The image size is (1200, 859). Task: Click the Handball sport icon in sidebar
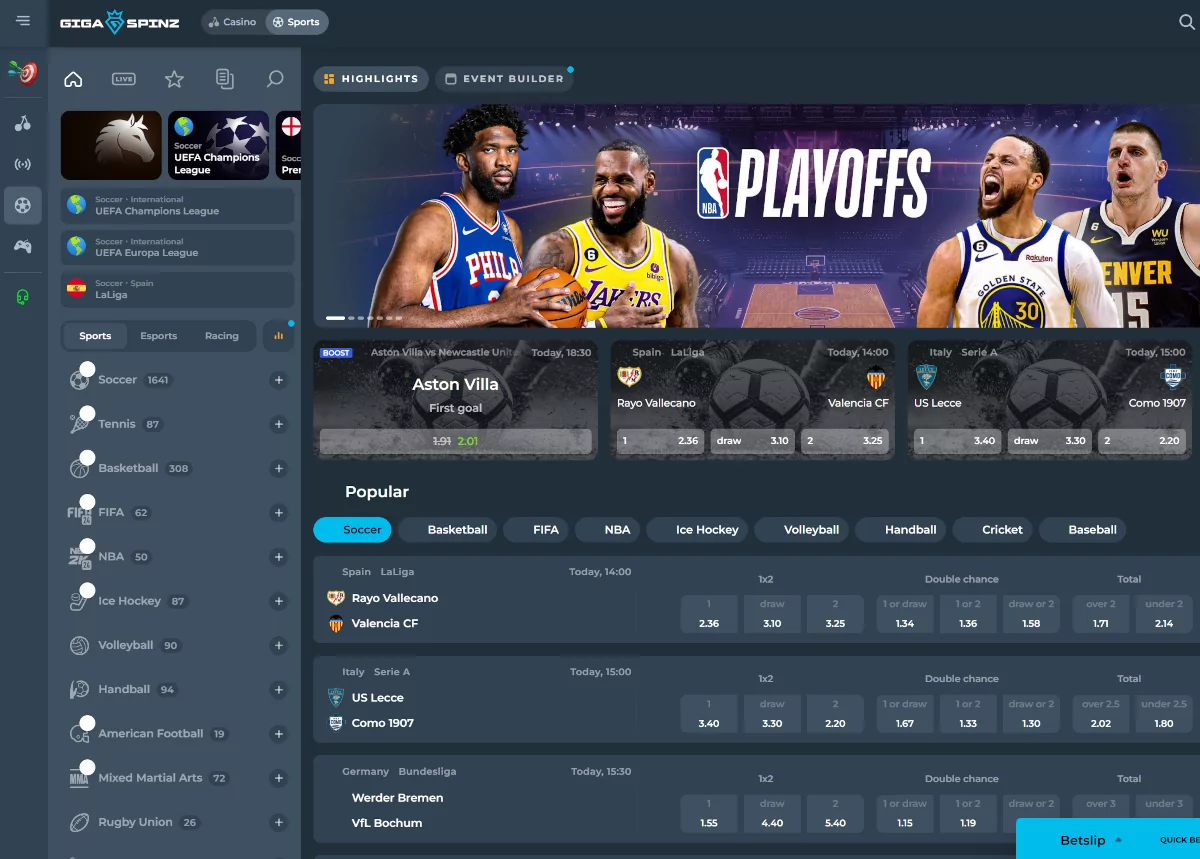pos(80,689)
